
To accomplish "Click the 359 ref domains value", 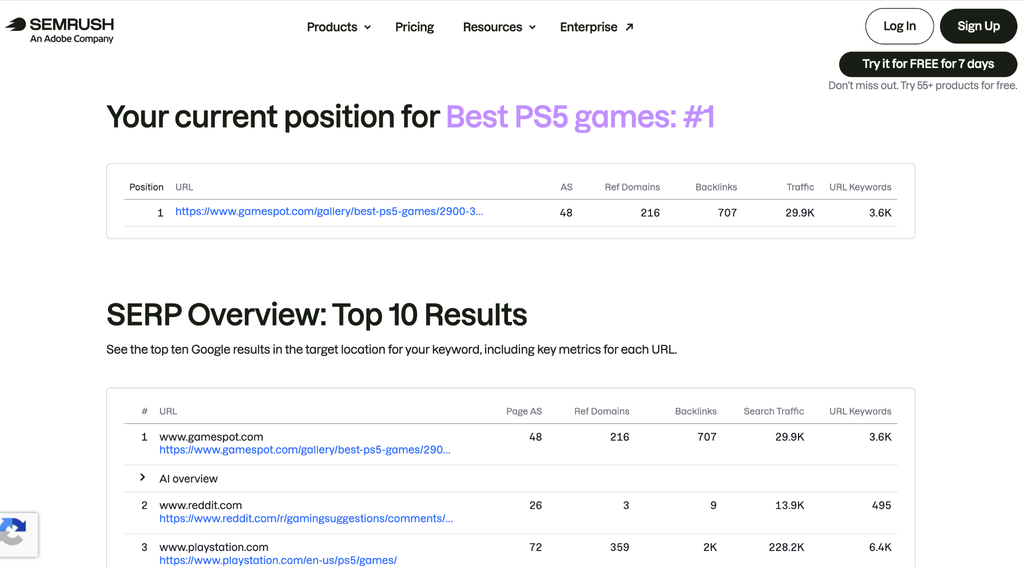I will 620,547.
